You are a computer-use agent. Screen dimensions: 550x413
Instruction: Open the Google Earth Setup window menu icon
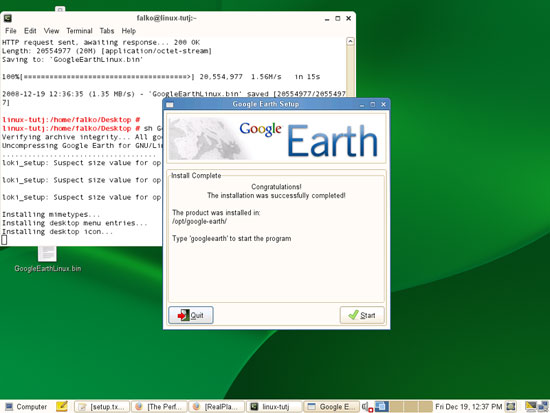[x=170, y=105]
